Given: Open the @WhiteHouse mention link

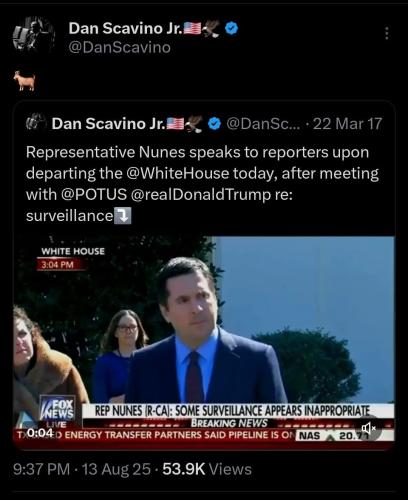Looking at the screenshot, I should 178,173.
